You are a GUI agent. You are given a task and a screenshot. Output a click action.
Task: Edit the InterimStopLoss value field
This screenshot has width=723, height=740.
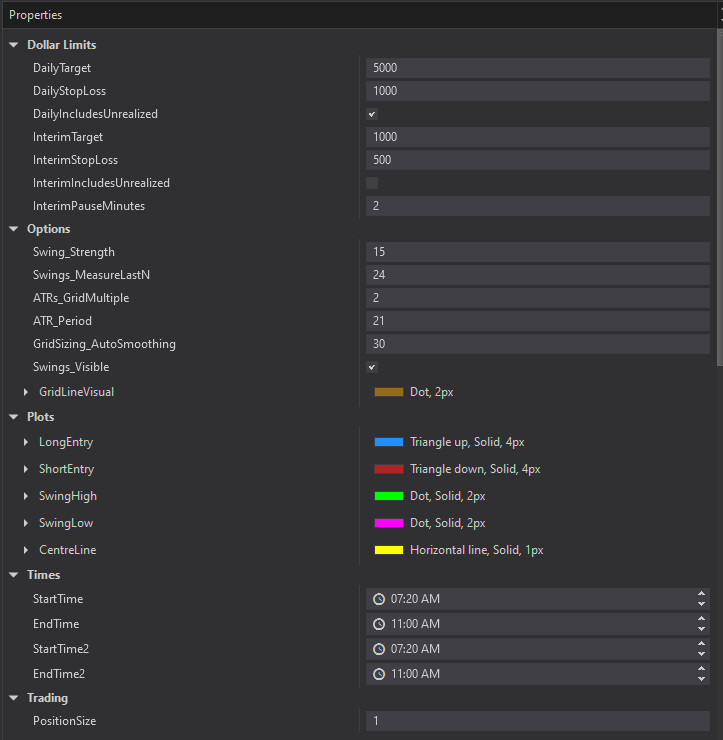(x=538, y=160)
